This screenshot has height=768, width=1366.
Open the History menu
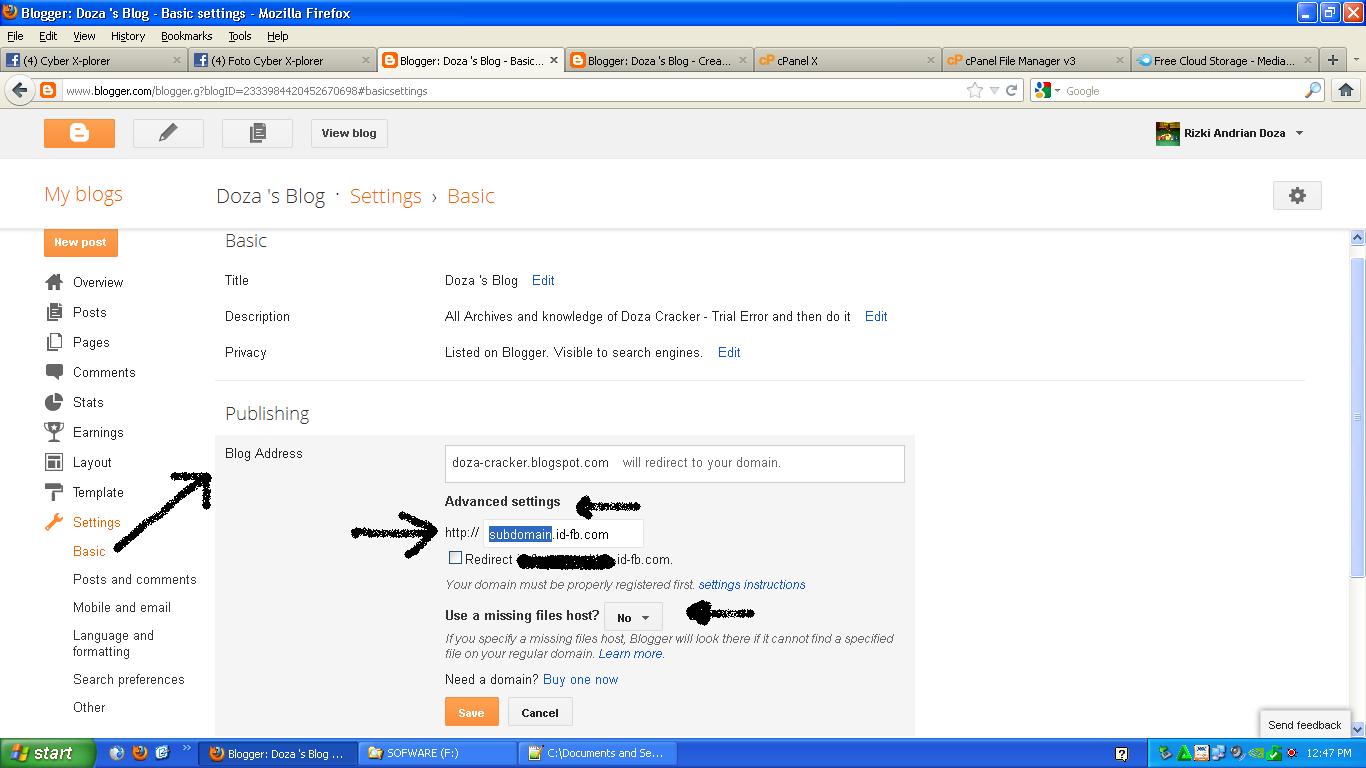128,36
